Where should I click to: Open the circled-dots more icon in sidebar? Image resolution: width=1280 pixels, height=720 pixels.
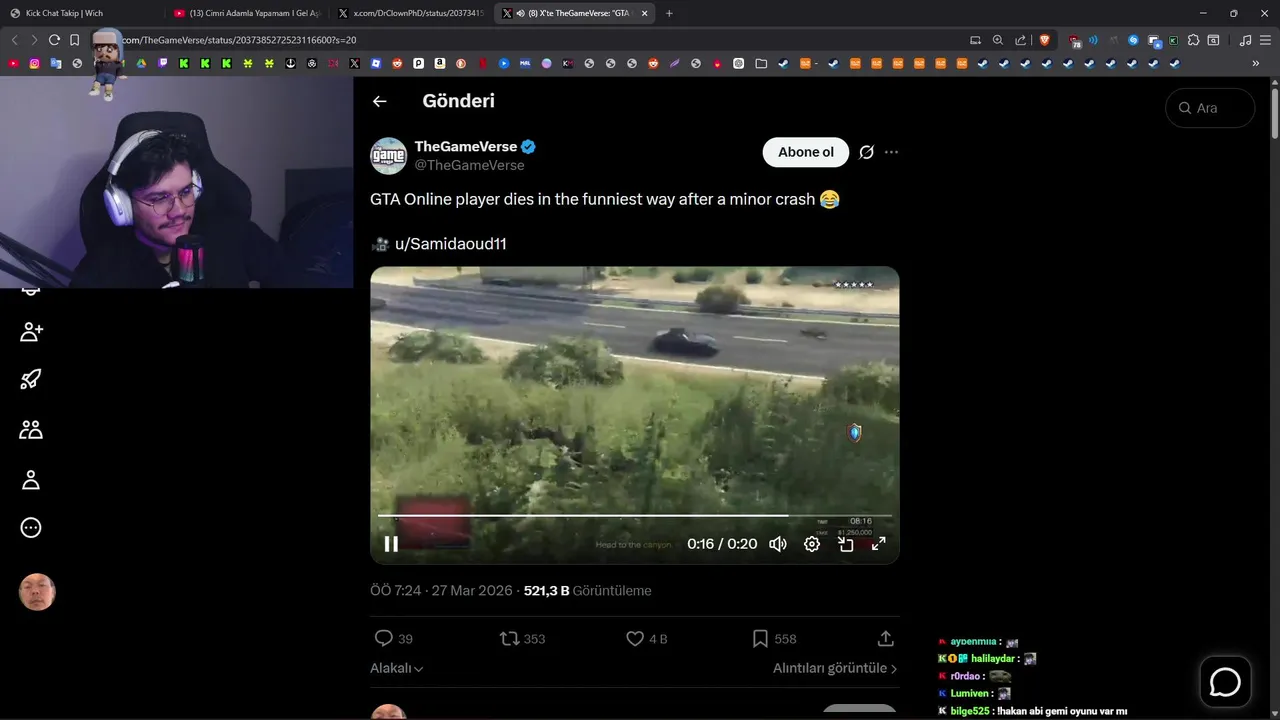(x=31, y=527)
